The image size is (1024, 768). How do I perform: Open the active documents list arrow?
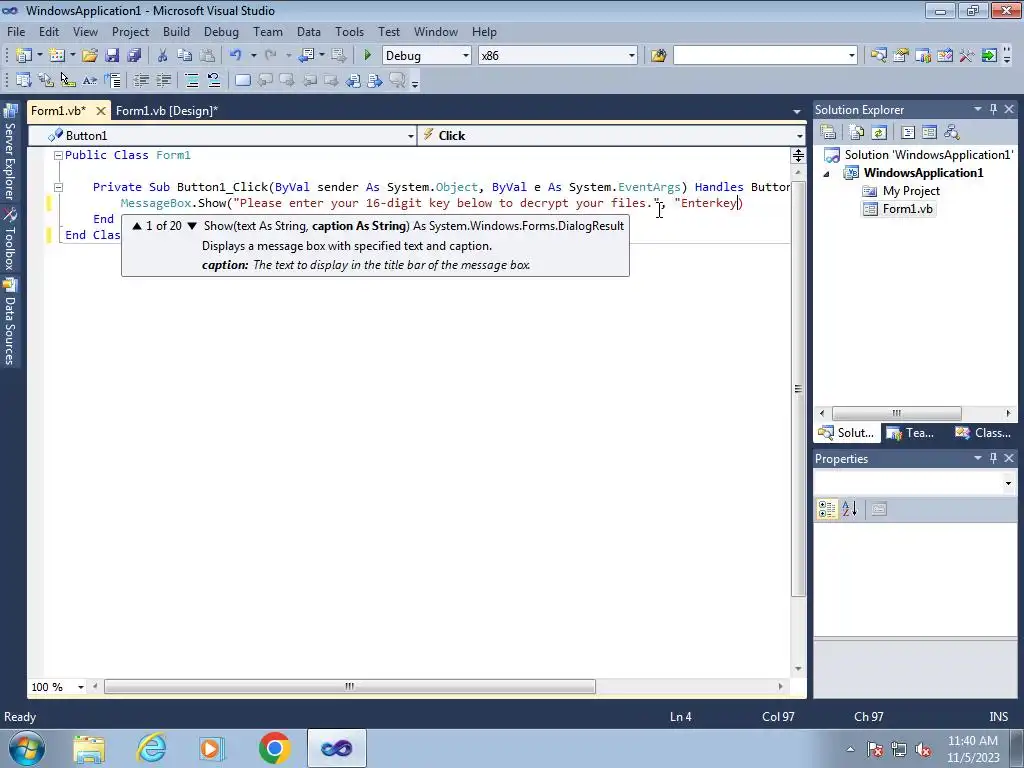coord(797,112)
